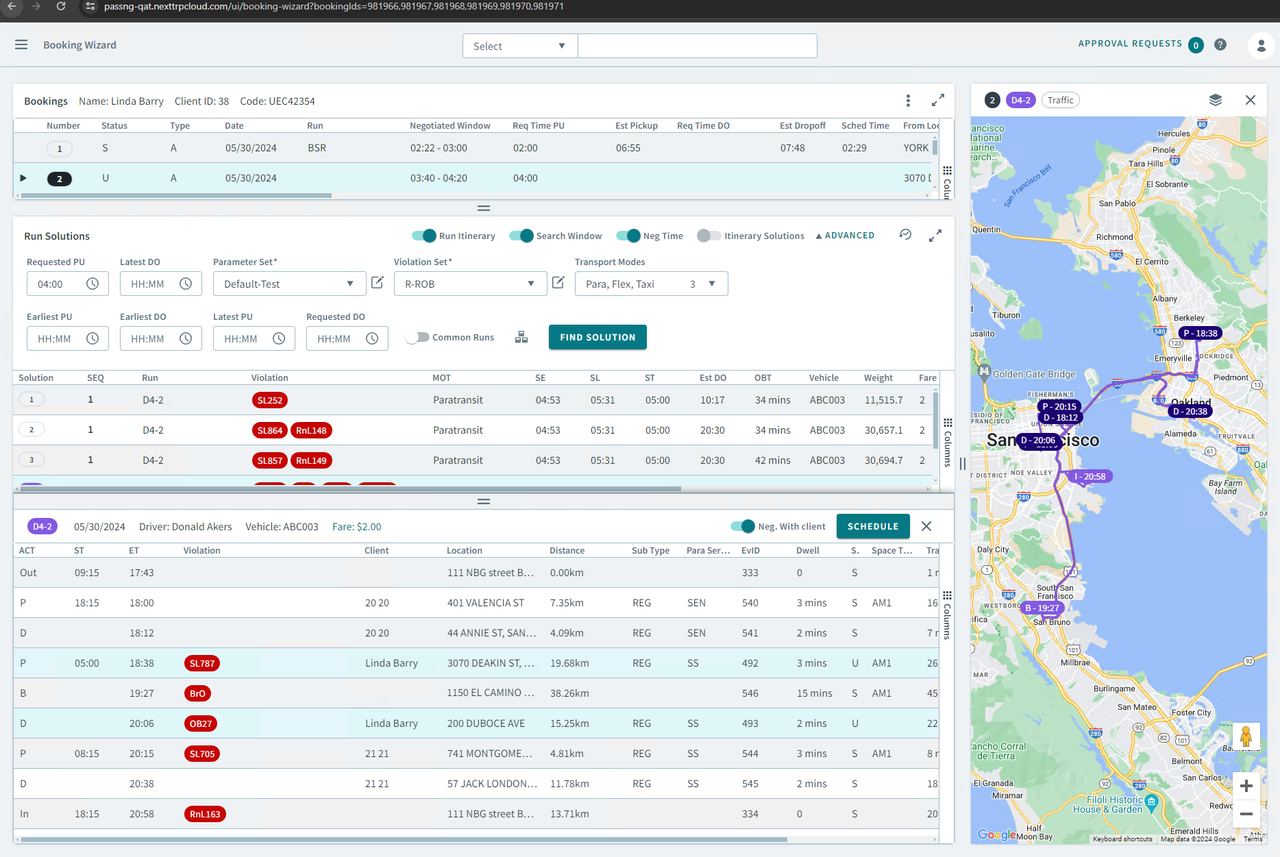Click the SCHEDULE button
The width and height of the screenshot is (1280, 857).
872,525
